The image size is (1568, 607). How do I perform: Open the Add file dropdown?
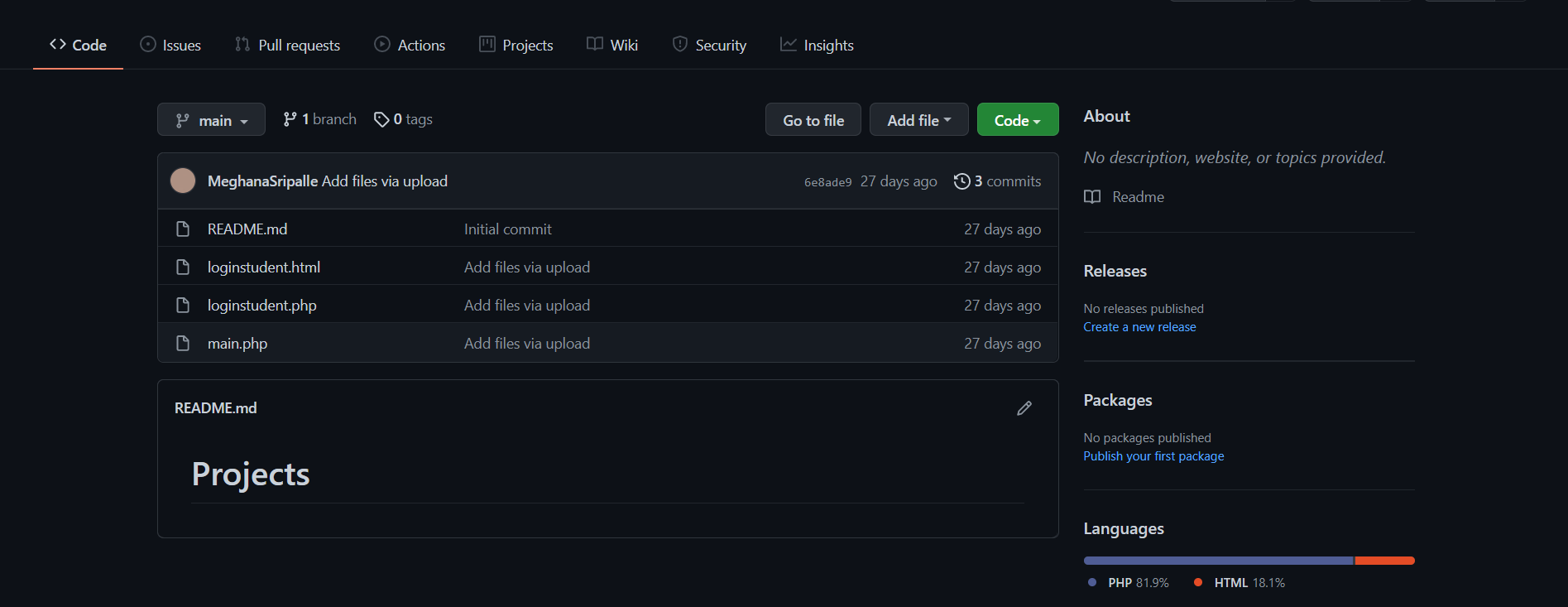pos(918,120)
